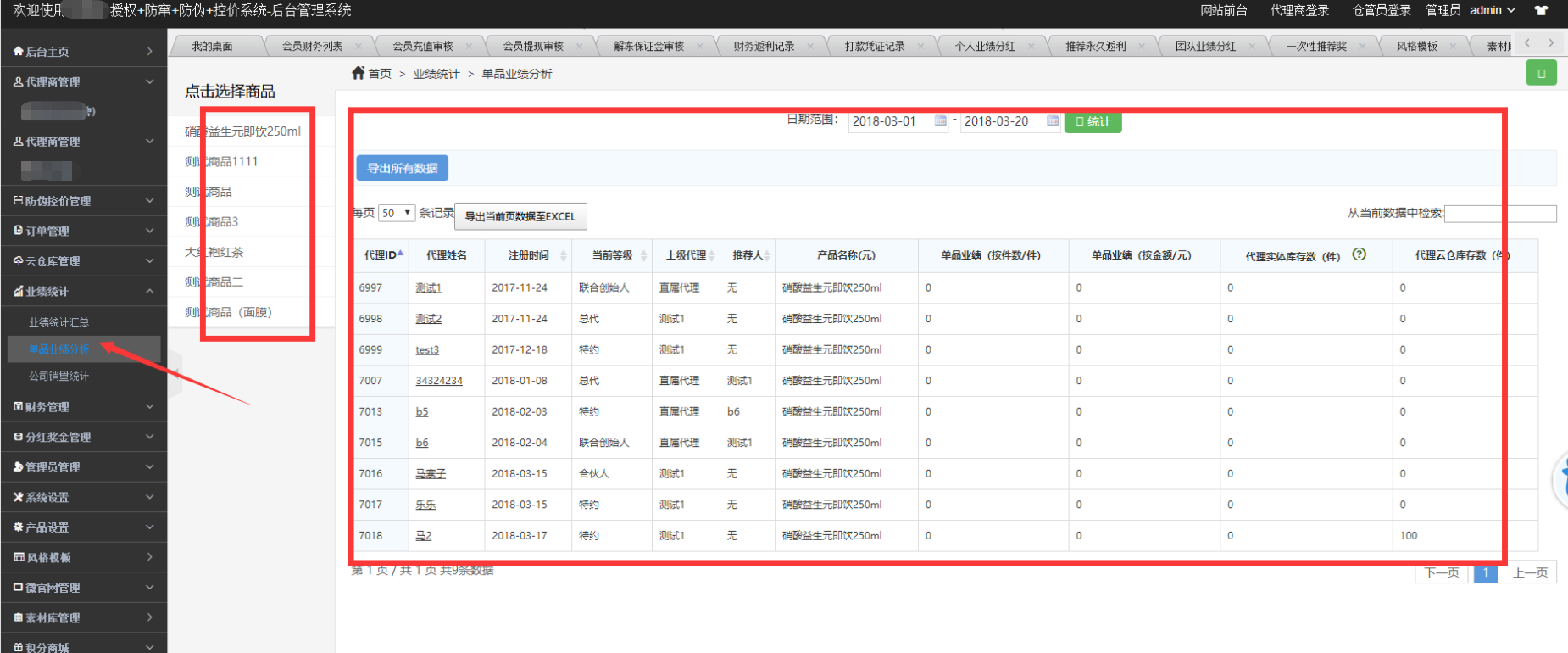
Task: Open 仓管员登录 header link
Action: [x=1382, y=10]
